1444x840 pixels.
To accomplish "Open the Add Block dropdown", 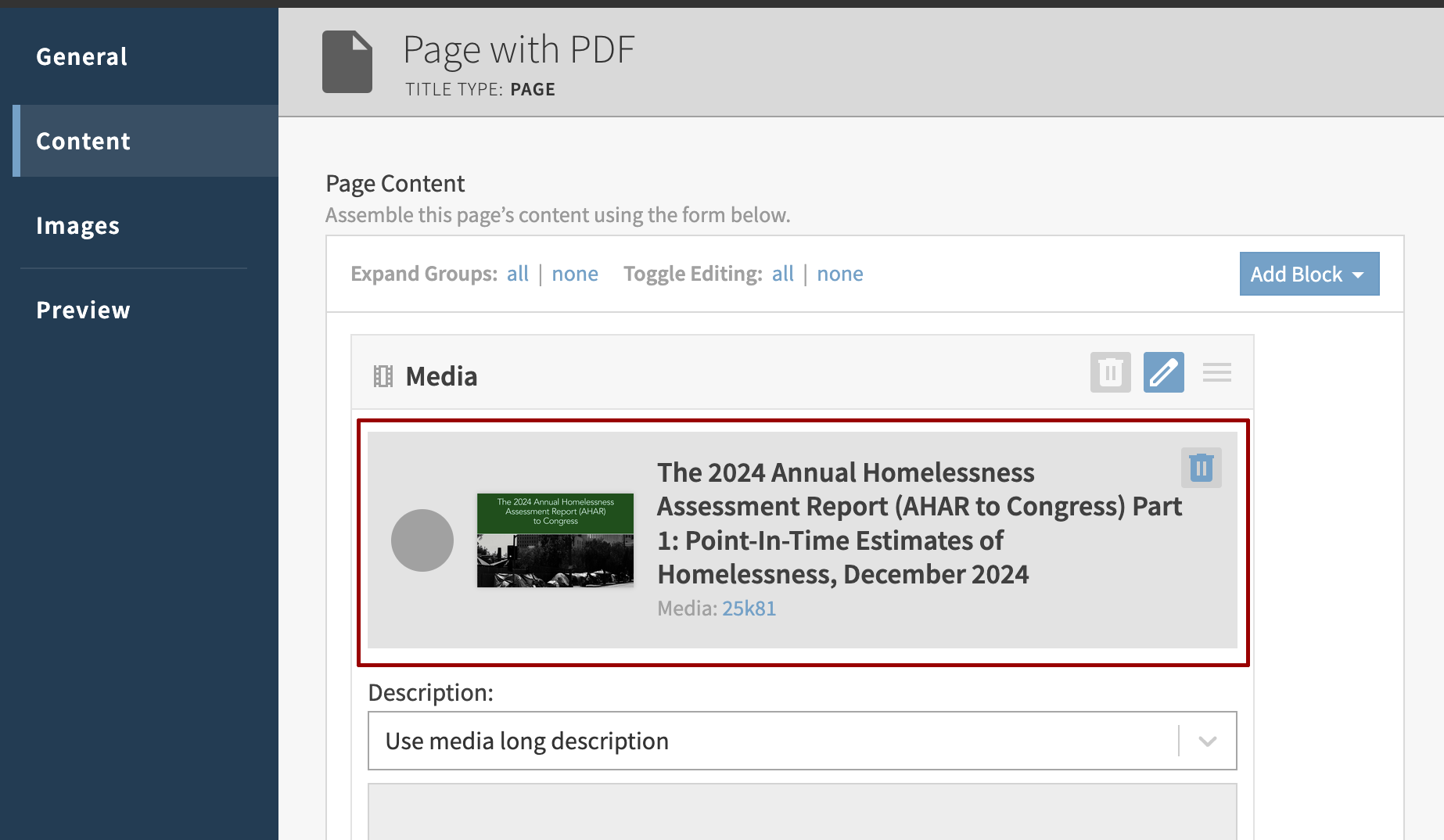I will [x=1308, y=274].
